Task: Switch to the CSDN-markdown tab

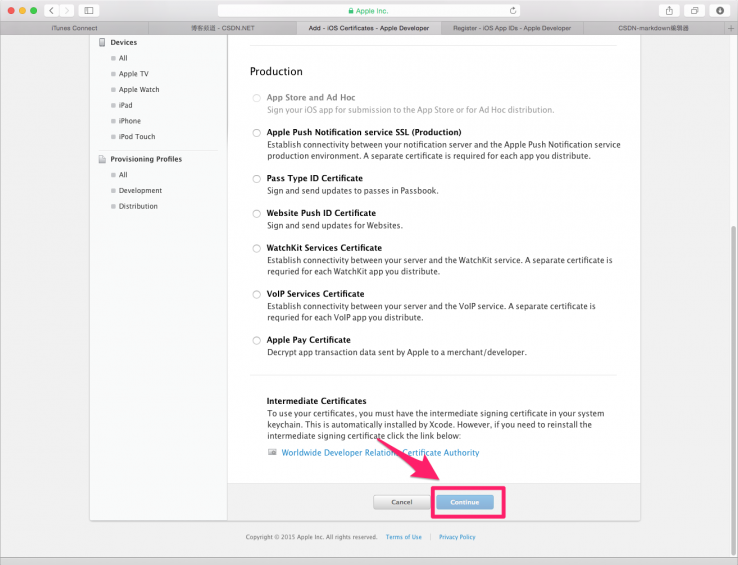Action: 654,28
